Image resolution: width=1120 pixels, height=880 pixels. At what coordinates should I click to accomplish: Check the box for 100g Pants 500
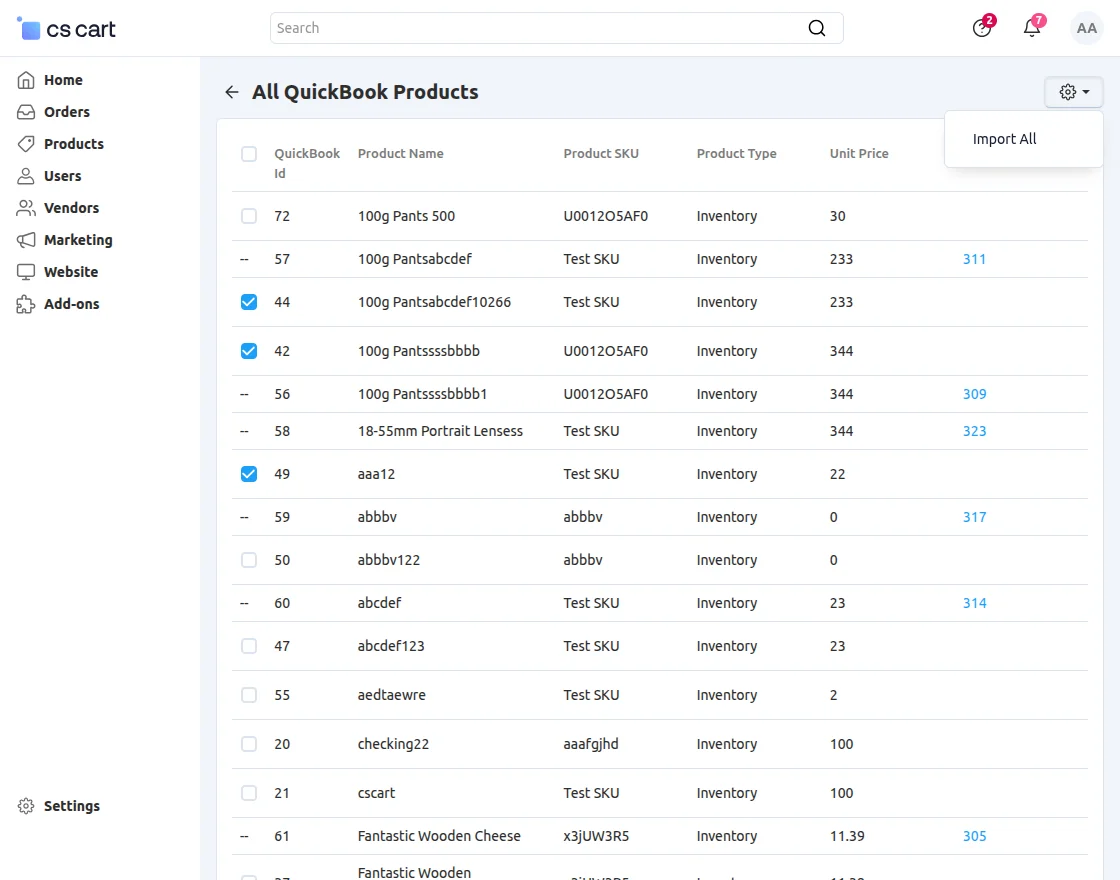(x=249, y=216)
